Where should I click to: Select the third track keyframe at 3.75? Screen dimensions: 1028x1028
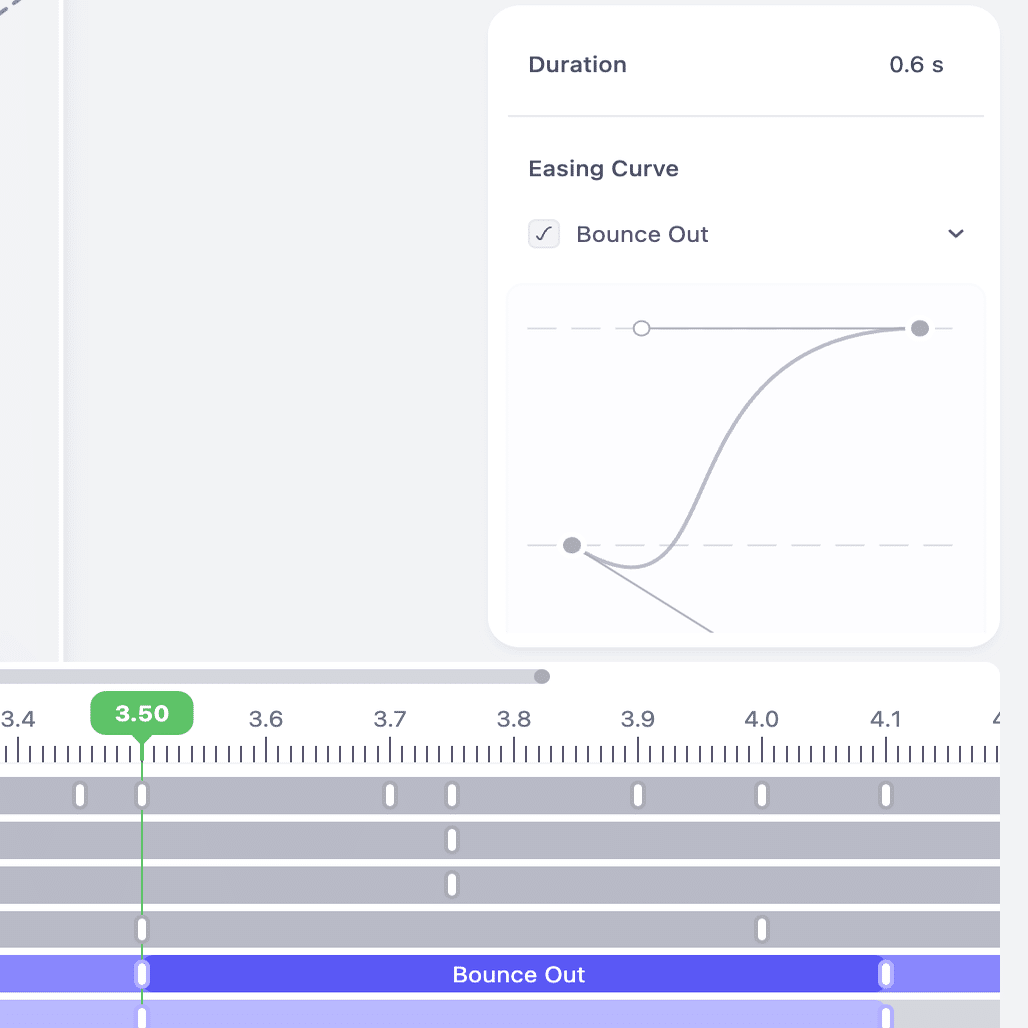[452, 884]
